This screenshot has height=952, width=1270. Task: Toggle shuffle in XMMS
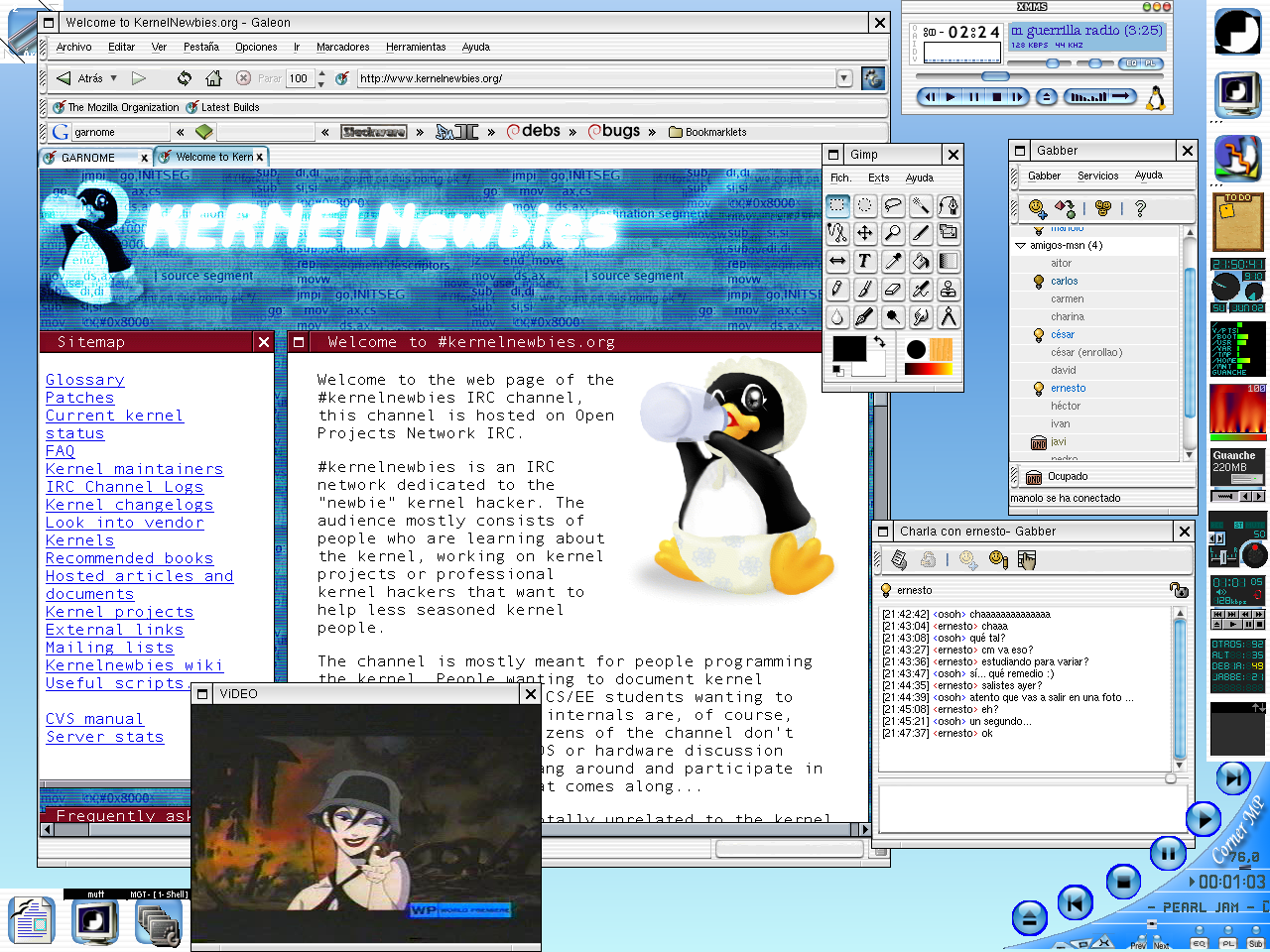1088,97
